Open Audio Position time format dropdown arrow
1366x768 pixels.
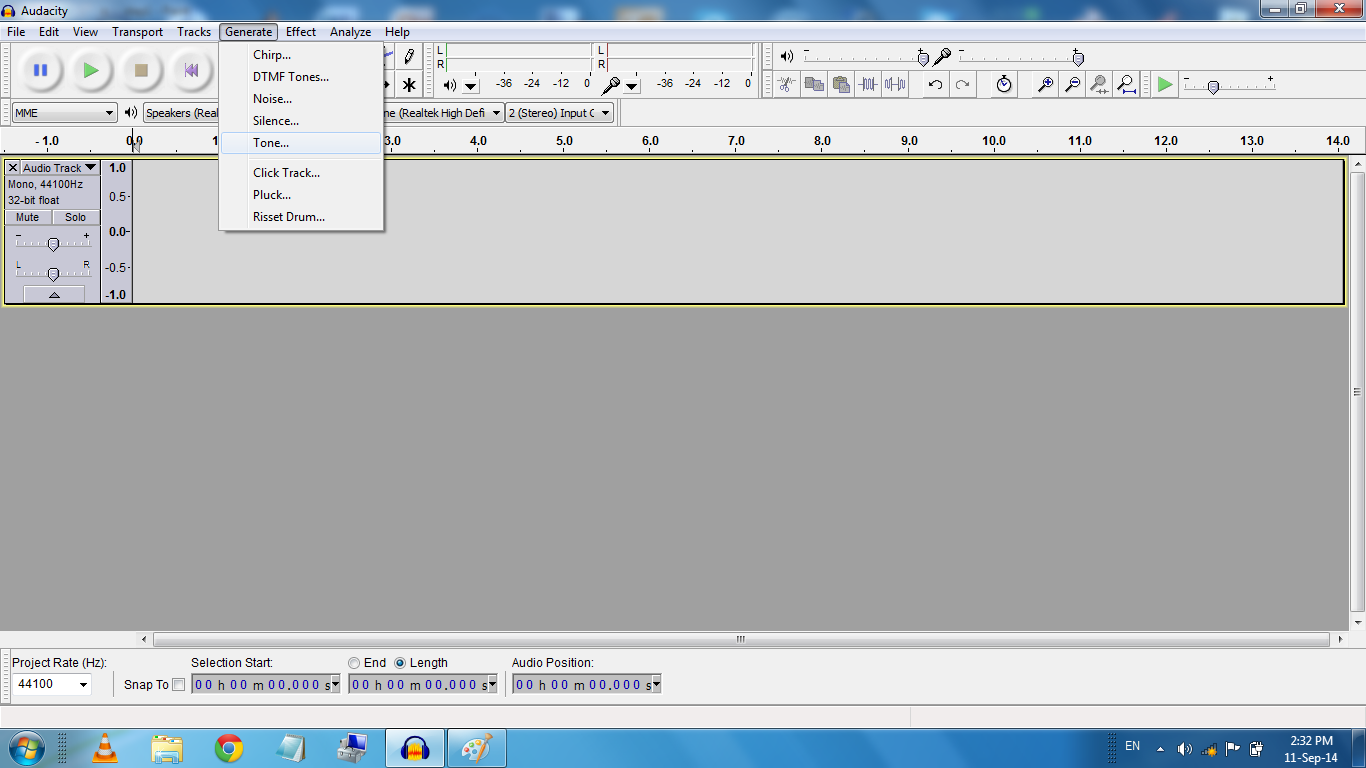(656, 684)
